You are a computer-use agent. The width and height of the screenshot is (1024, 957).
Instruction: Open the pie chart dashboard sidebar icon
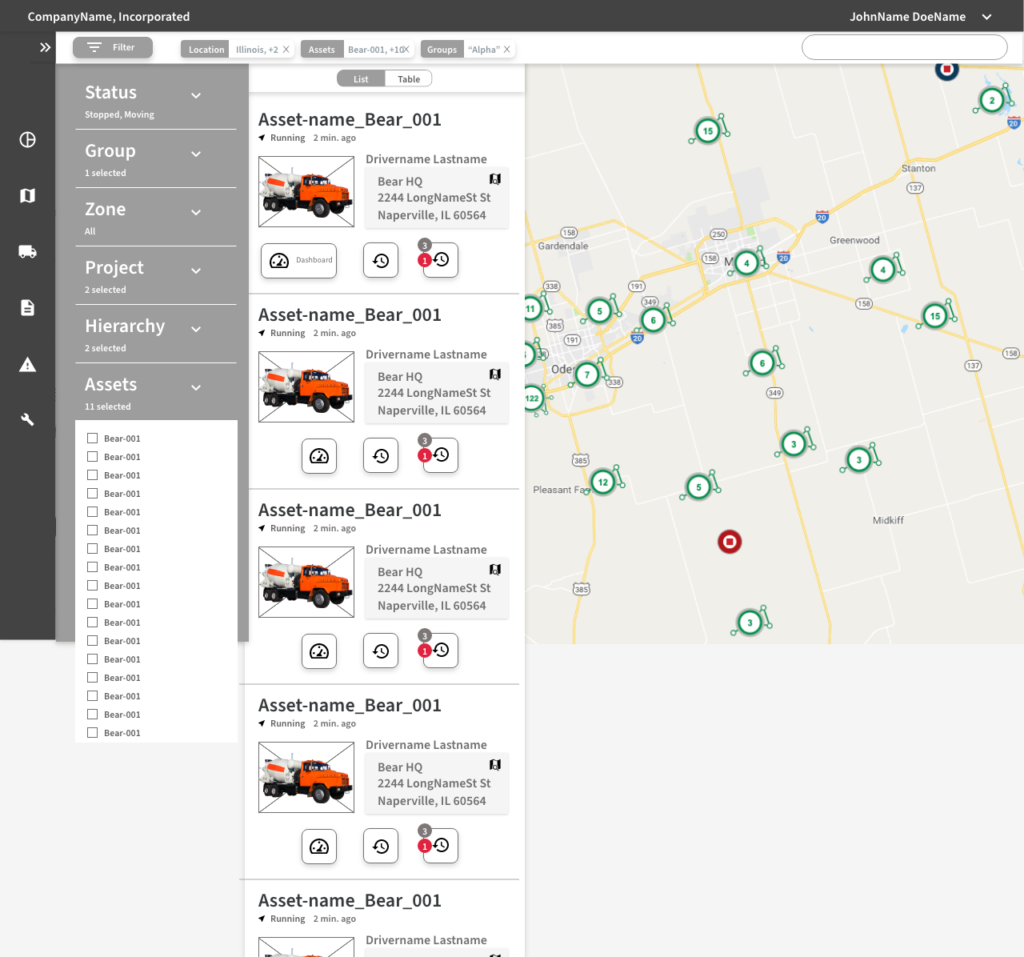pos(28,140)
